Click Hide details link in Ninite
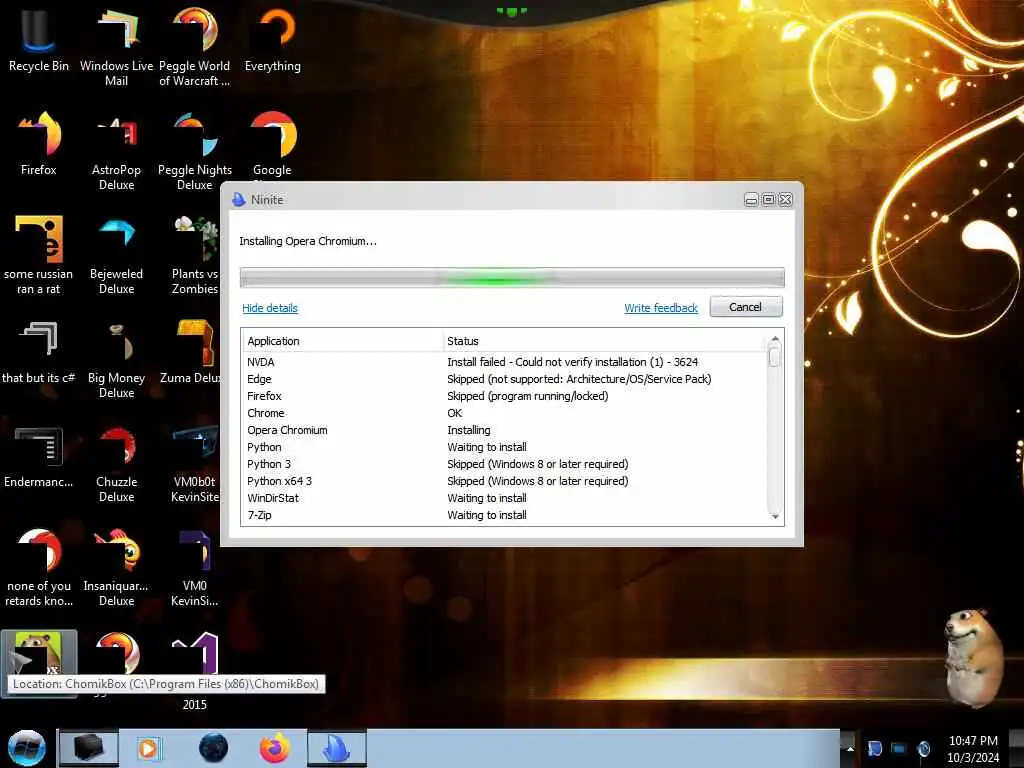1024x768 pixels. [270, 308]
